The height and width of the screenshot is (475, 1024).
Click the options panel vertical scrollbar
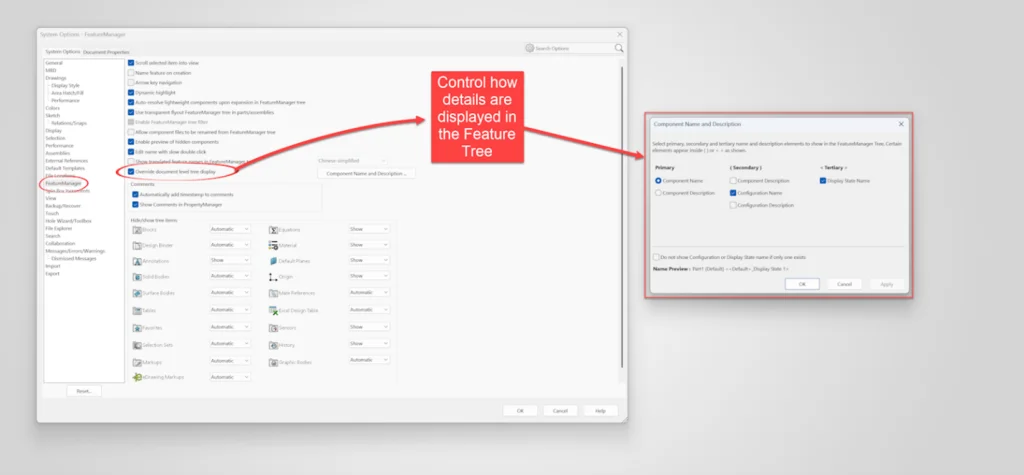coord(622,216)
